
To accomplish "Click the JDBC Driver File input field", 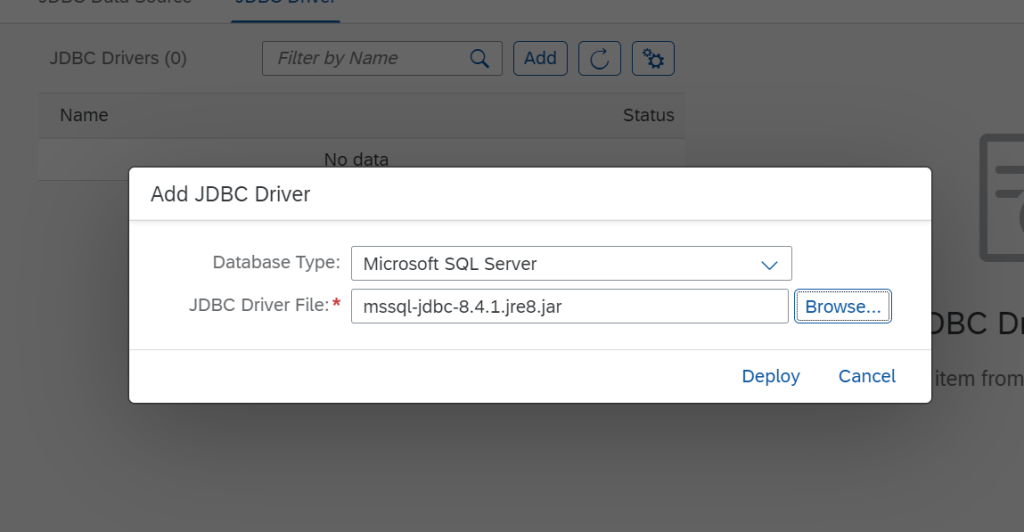I will coord(569,307).
